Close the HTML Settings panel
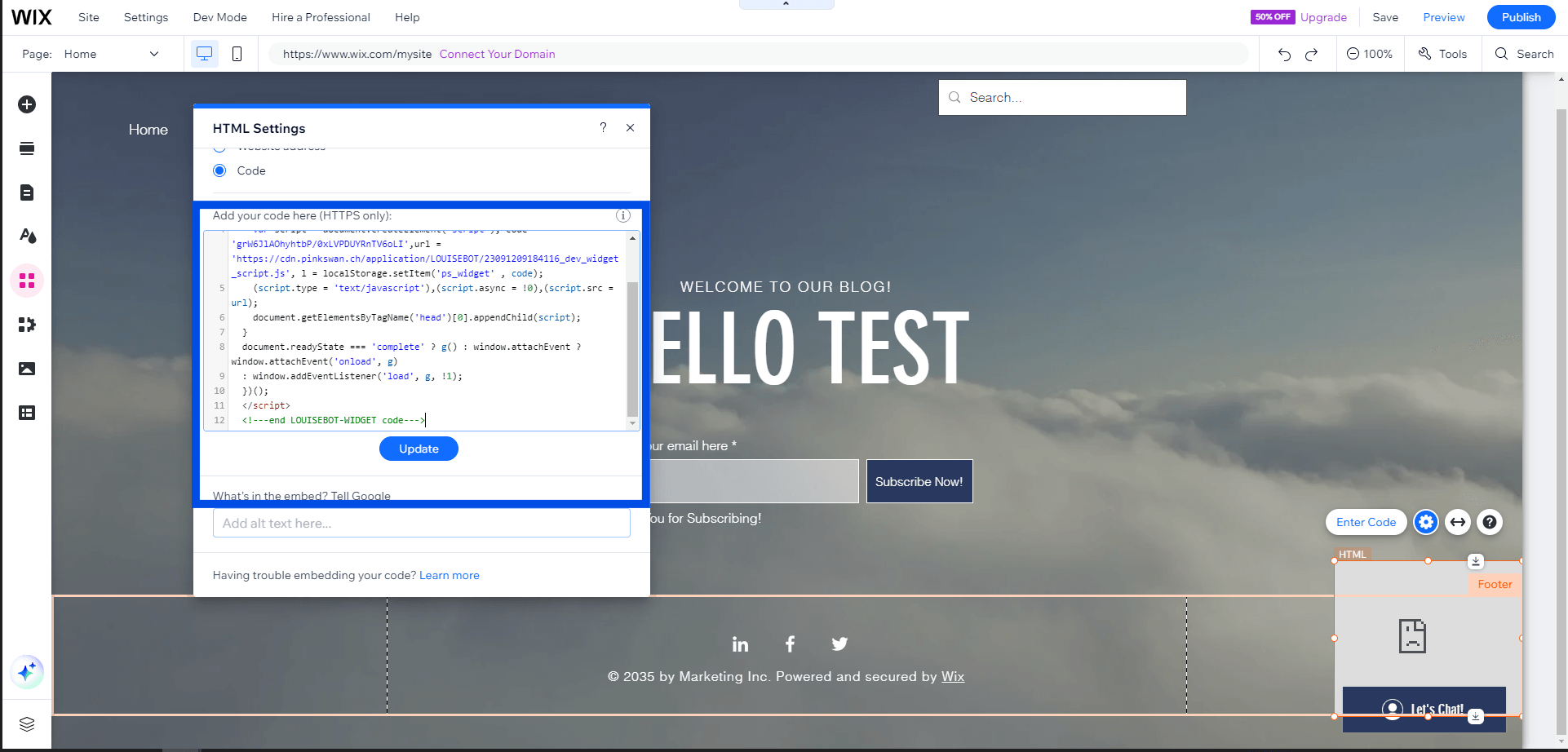 (x=630, y=127)
